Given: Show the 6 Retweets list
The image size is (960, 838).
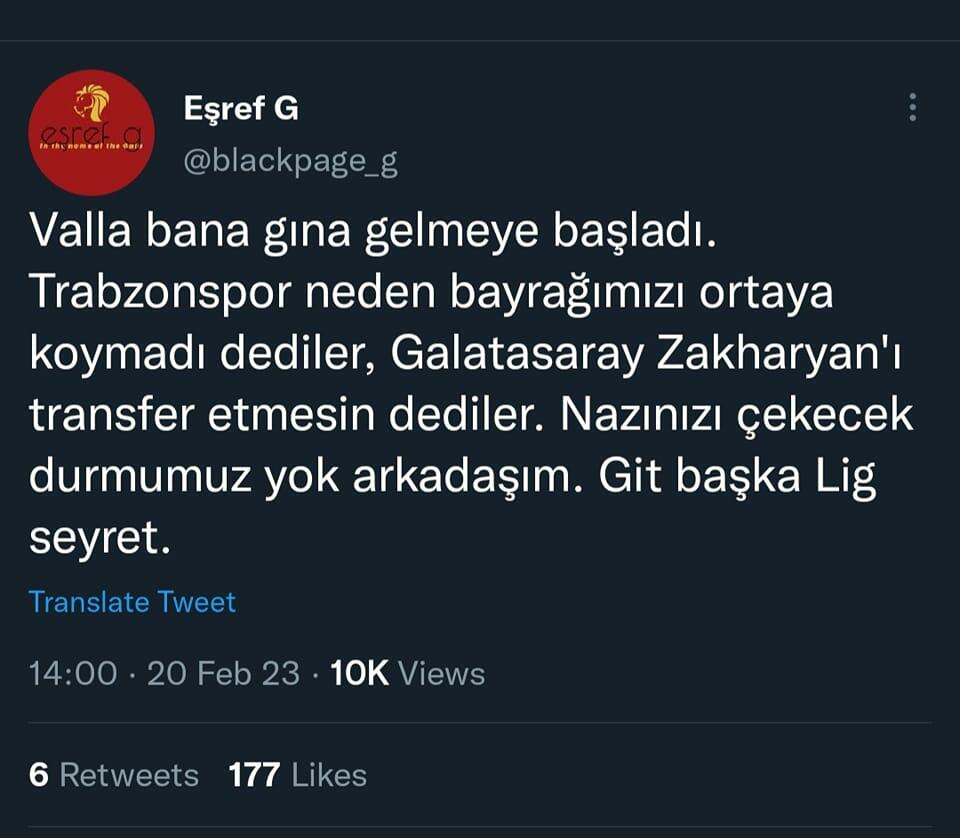Looking at the screenshot, I should point(114,775).
